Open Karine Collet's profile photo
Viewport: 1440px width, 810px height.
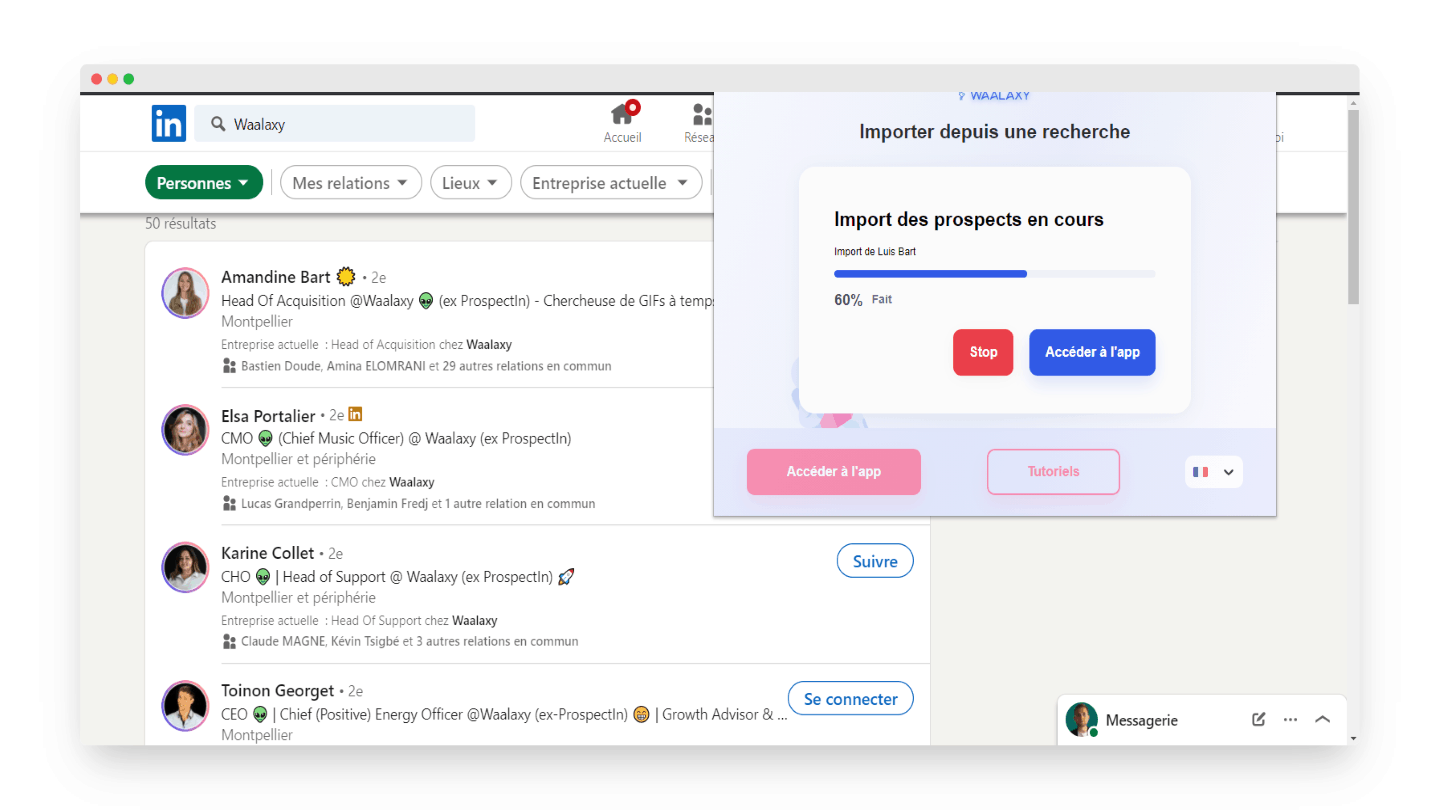tap(185, 568)
